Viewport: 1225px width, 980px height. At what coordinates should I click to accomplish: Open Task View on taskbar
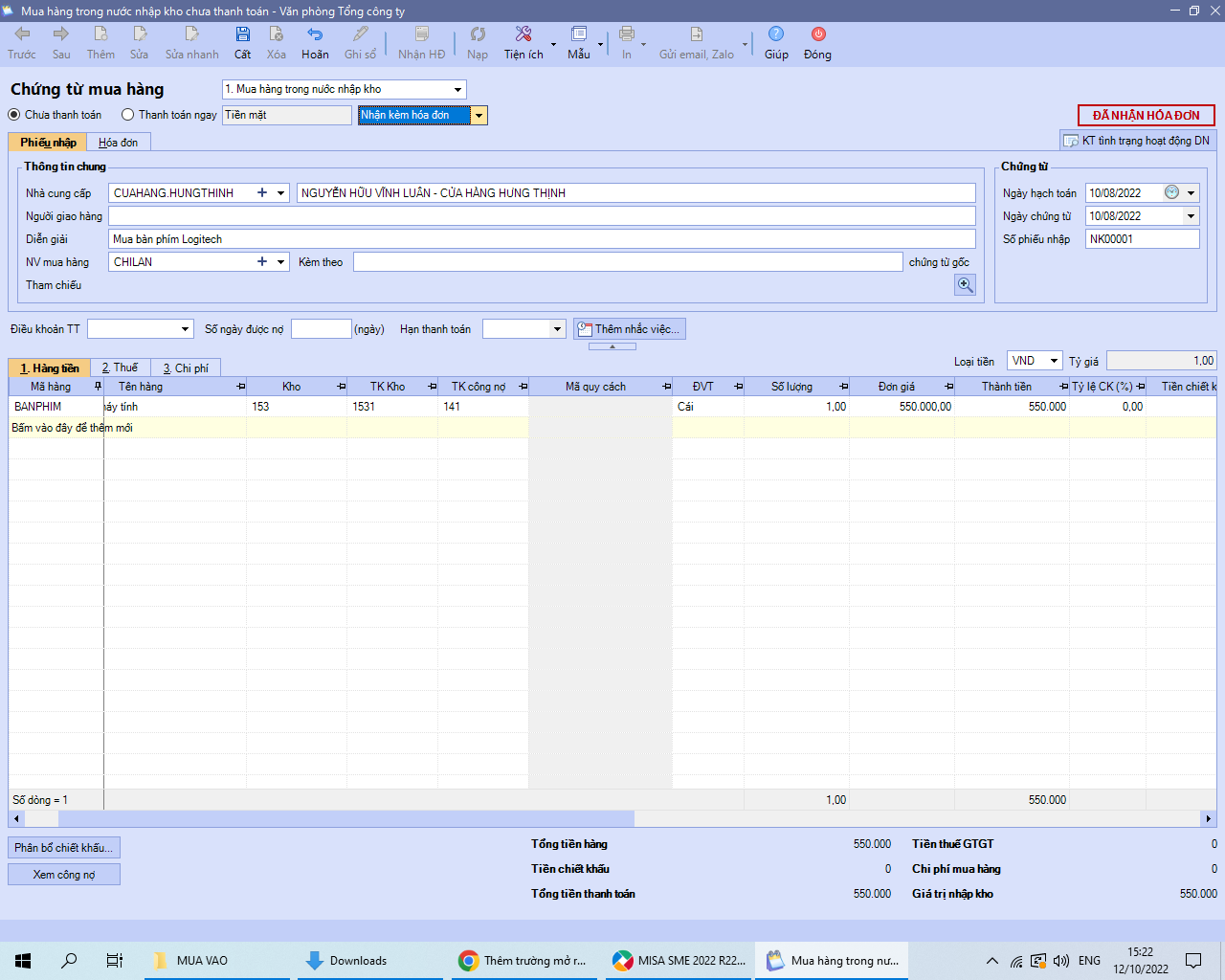coord(115,961)
